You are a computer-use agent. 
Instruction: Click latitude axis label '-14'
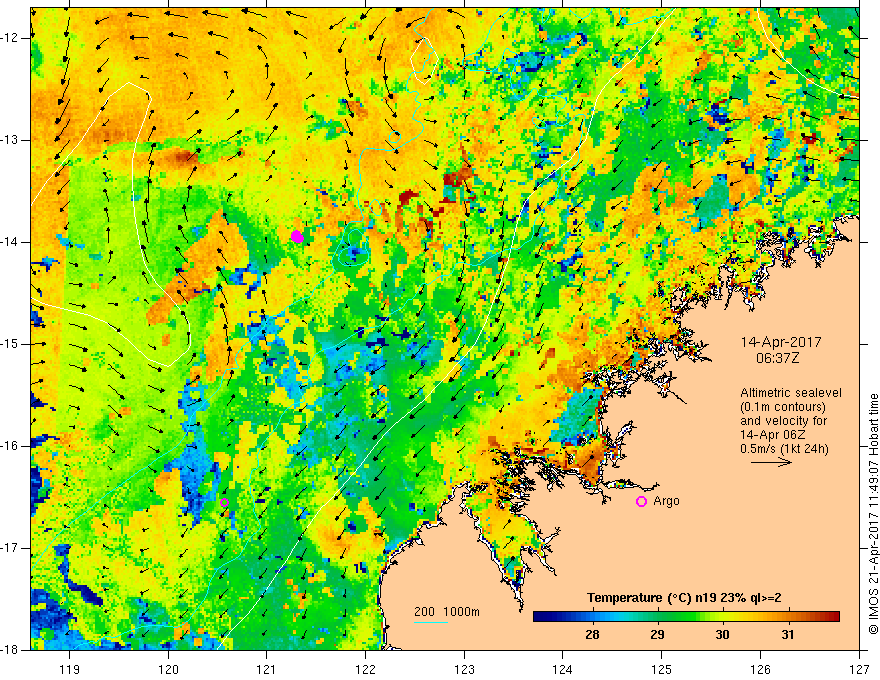click(10, 242)
